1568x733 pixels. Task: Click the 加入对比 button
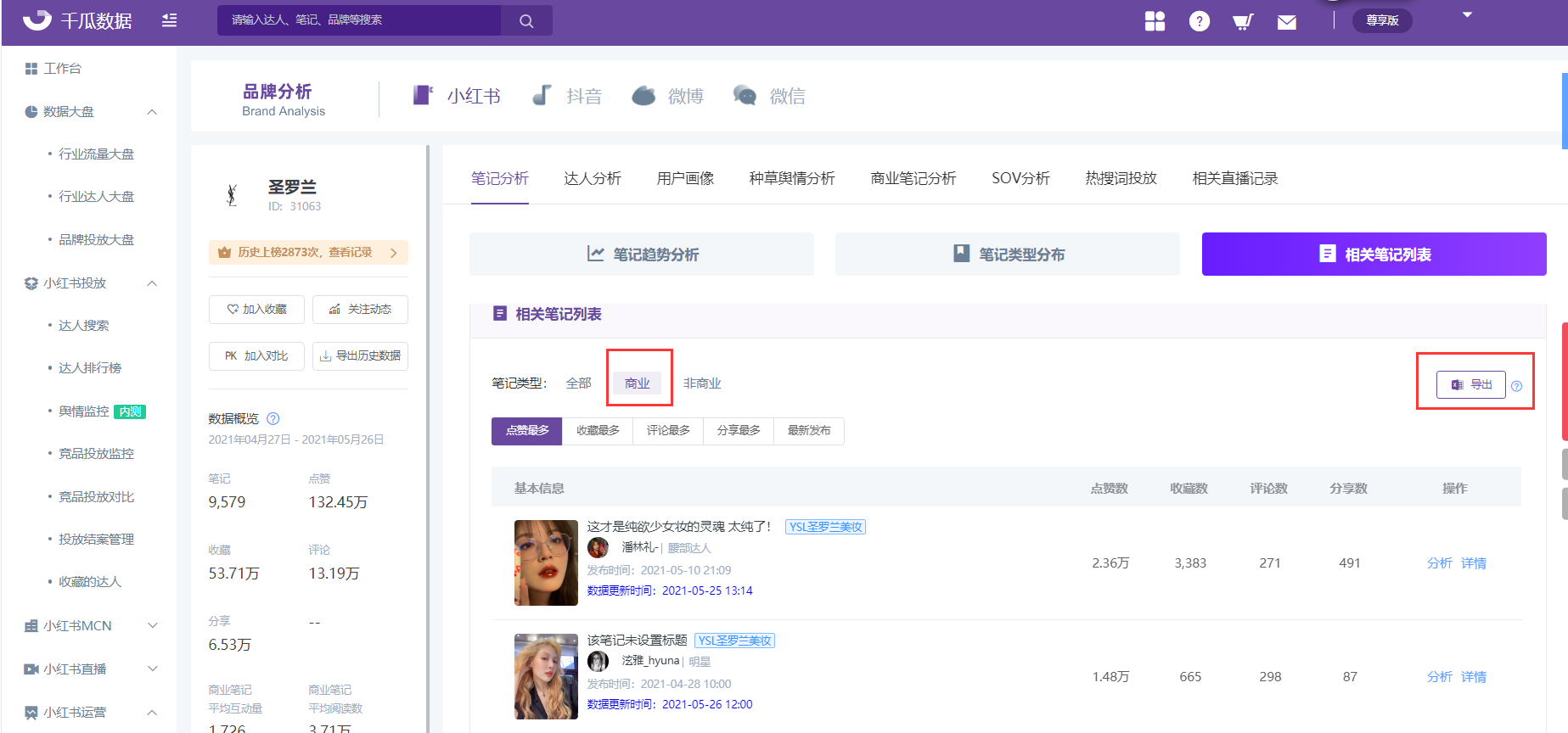click(256, 356)
